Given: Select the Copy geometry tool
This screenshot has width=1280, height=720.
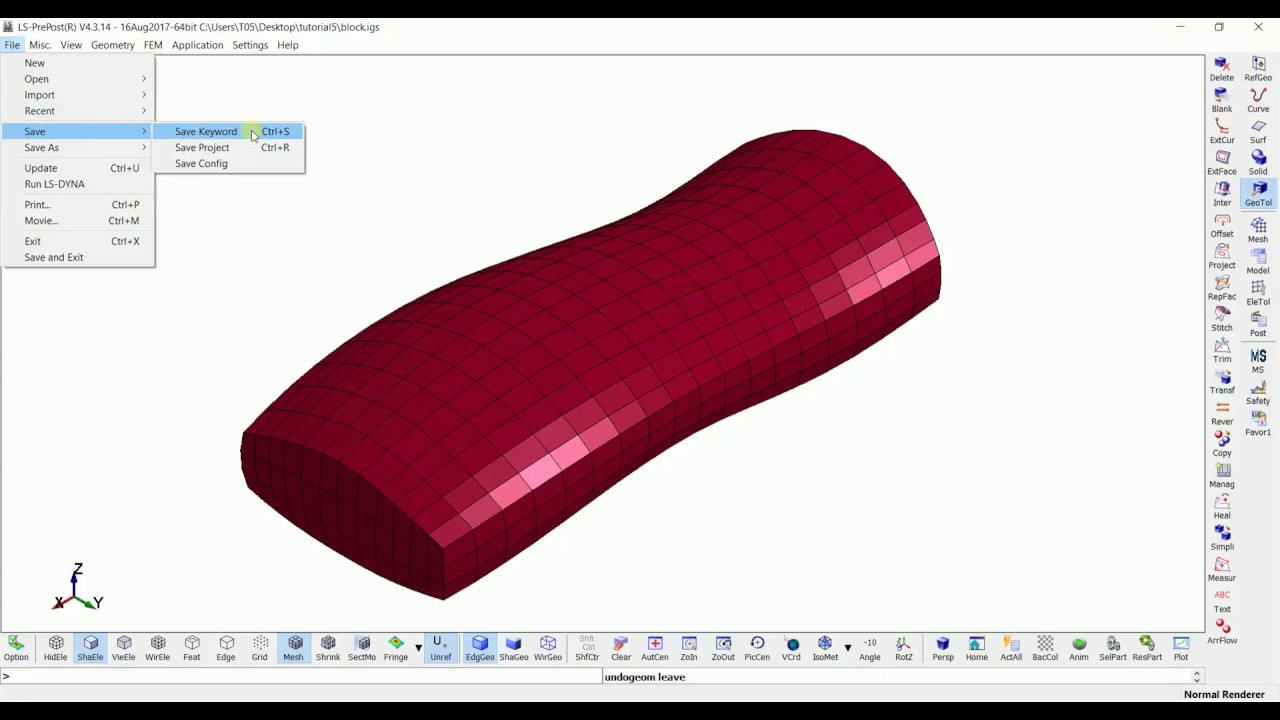Looking at the screenshot, I should pos(1222,443).
